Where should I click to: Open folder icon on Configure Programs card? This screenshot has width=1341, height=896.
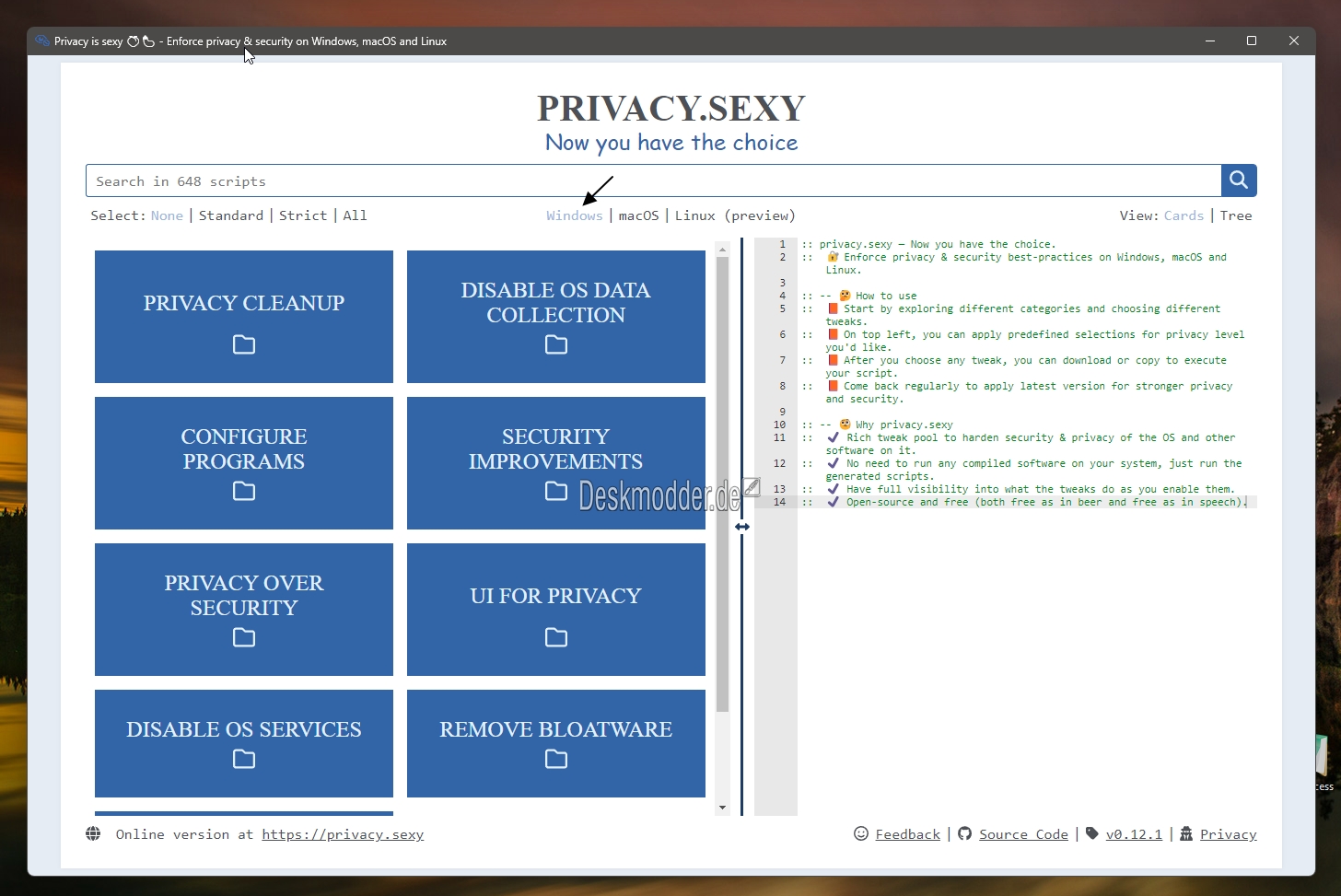[x=244, y=491]
